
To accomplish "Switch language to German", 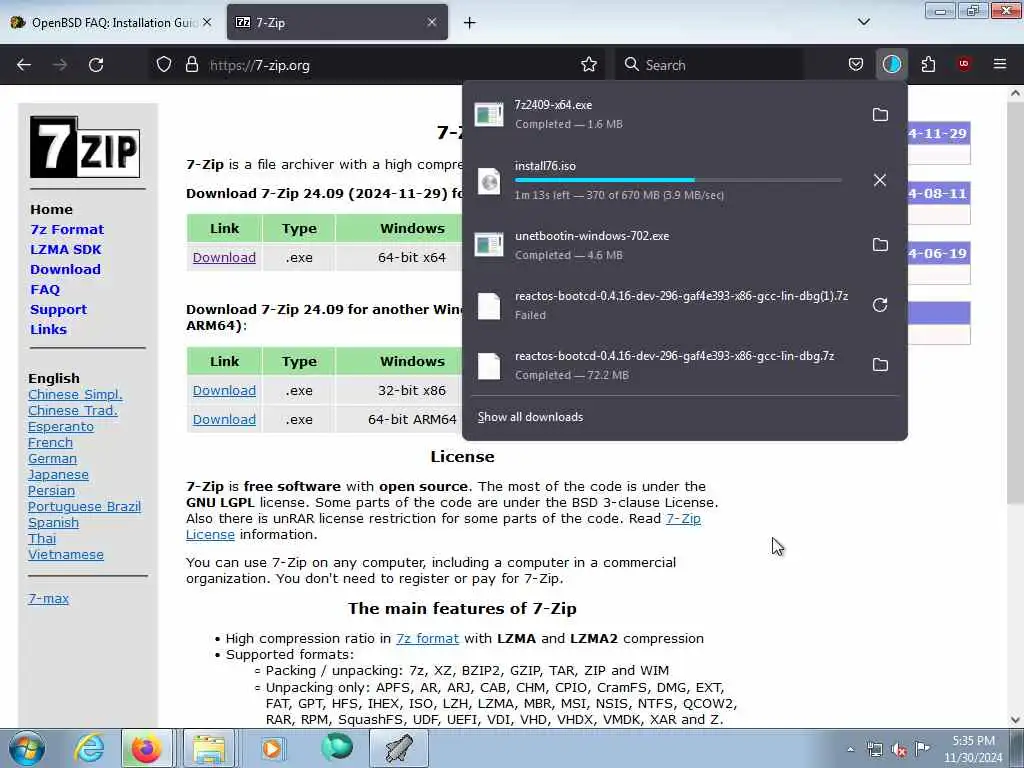I will (x=52, y=458).
